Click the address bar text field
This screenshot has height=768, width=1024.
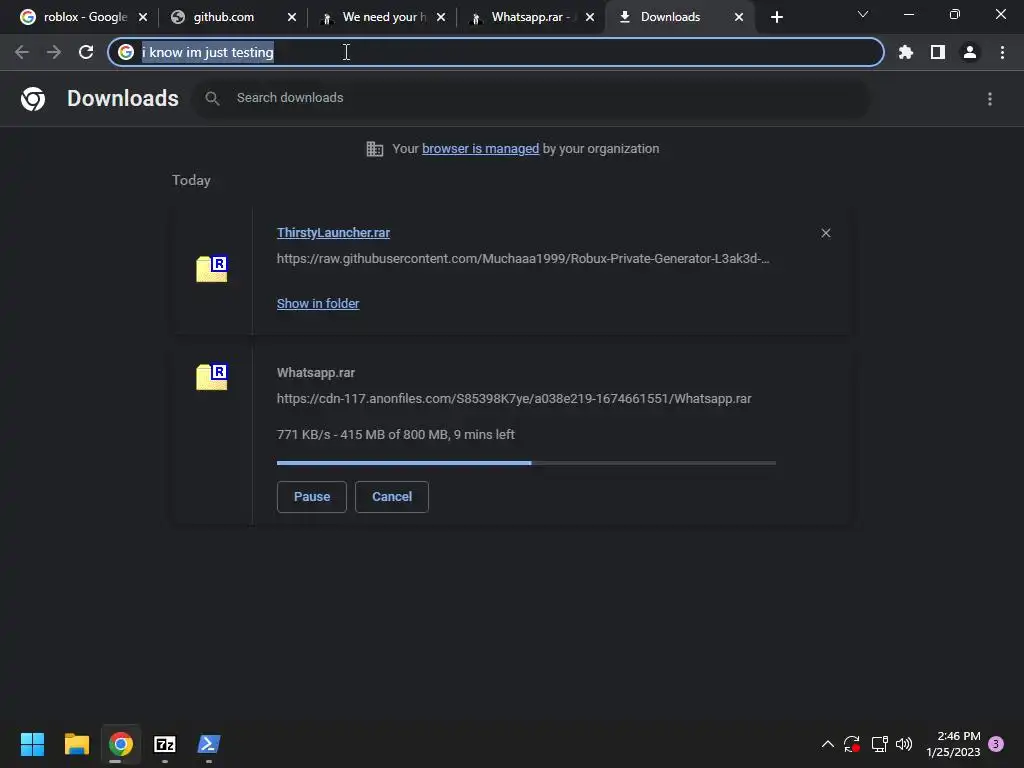496,52
